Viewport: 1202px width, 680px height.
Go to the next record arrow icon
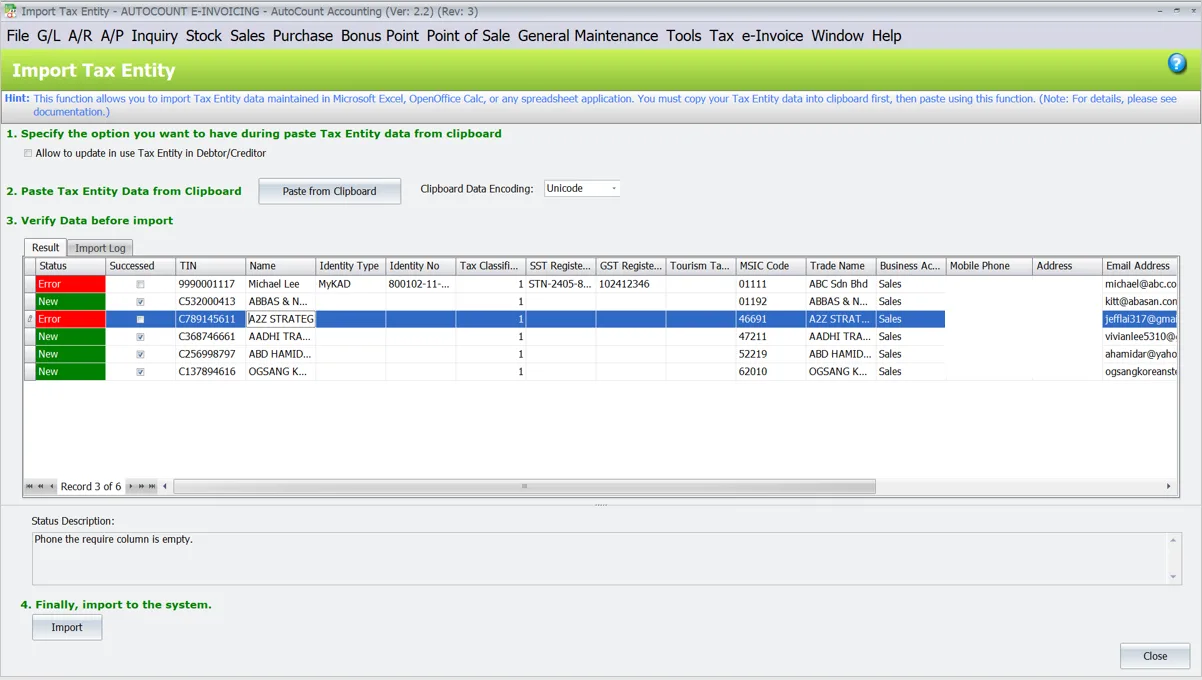(131, 486)
